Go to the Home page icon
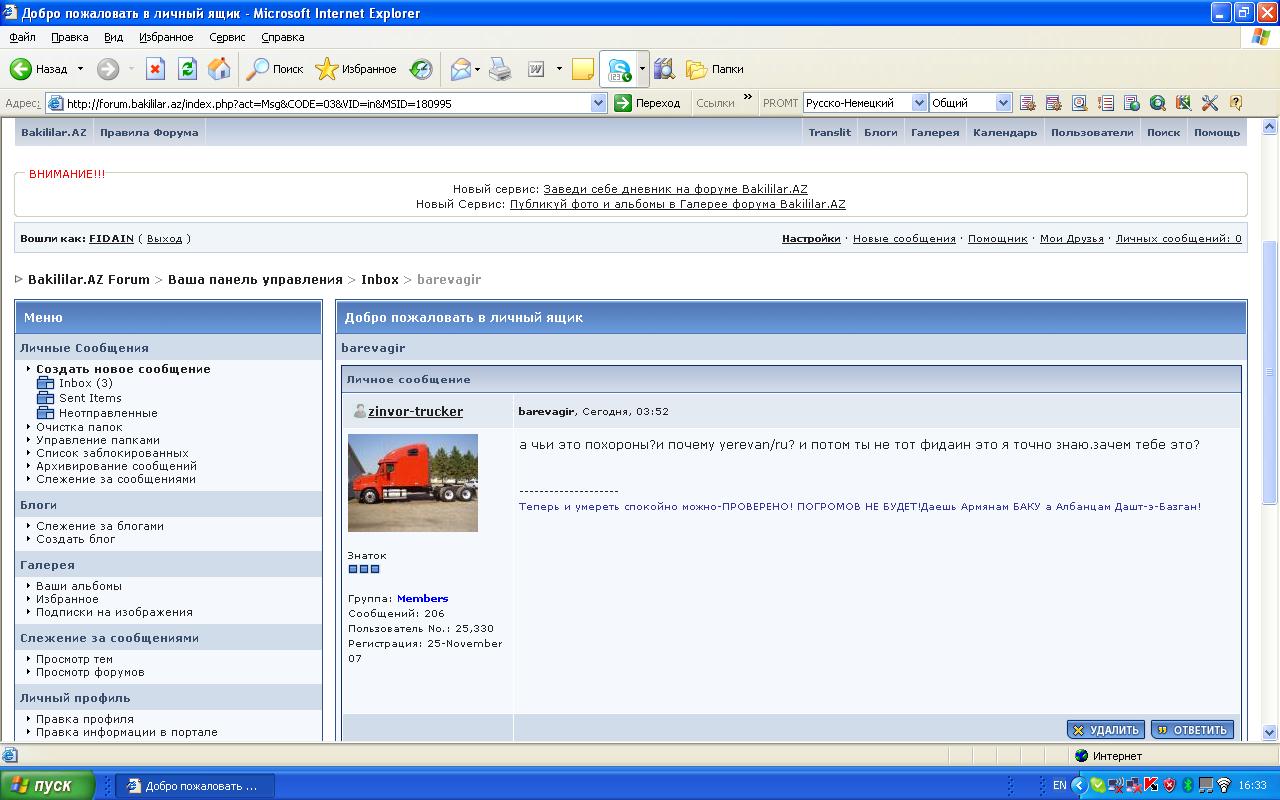 click(219, 69)
